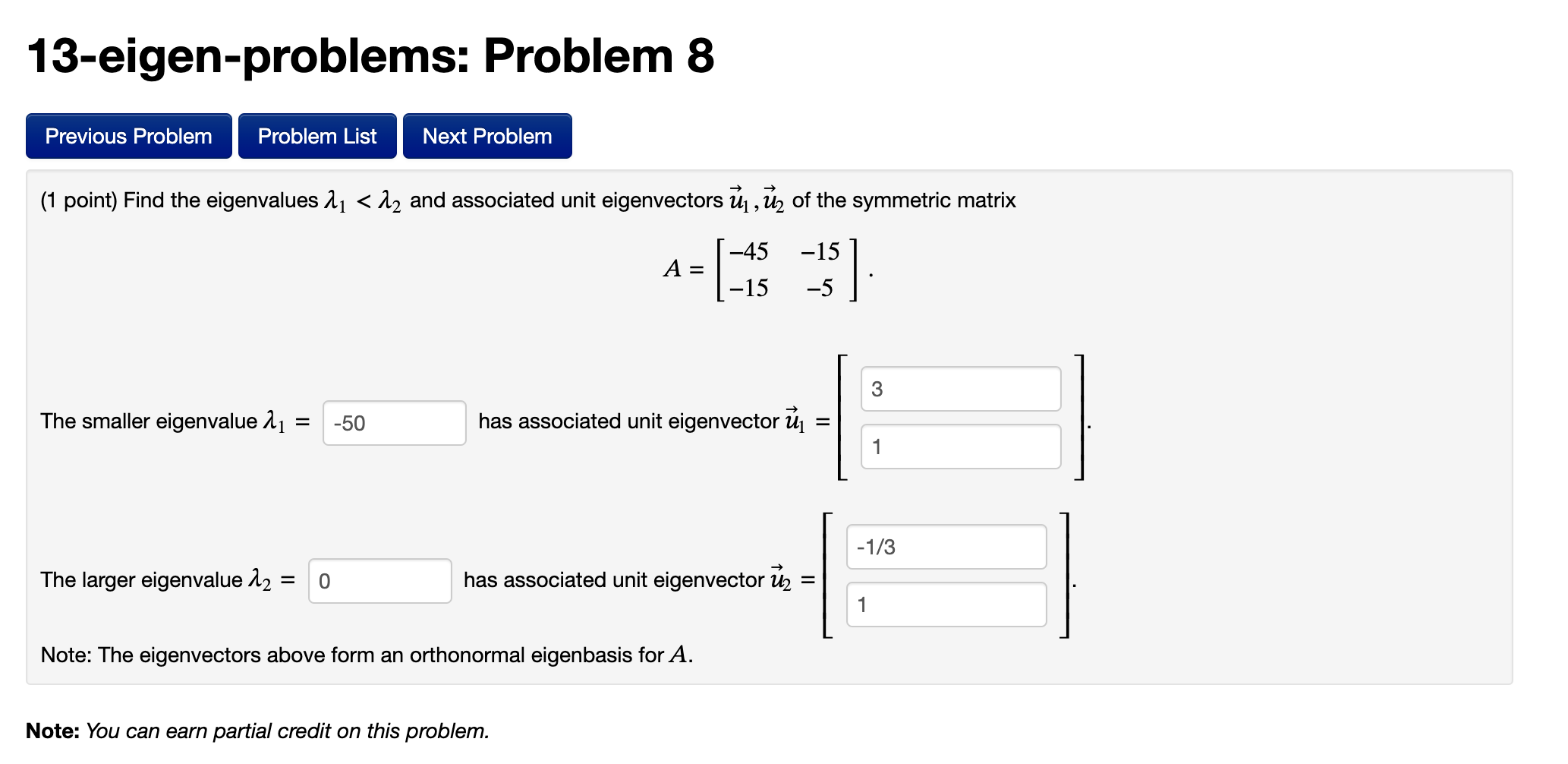Click the bottom component field of eigenvector u1

[960, 447]
